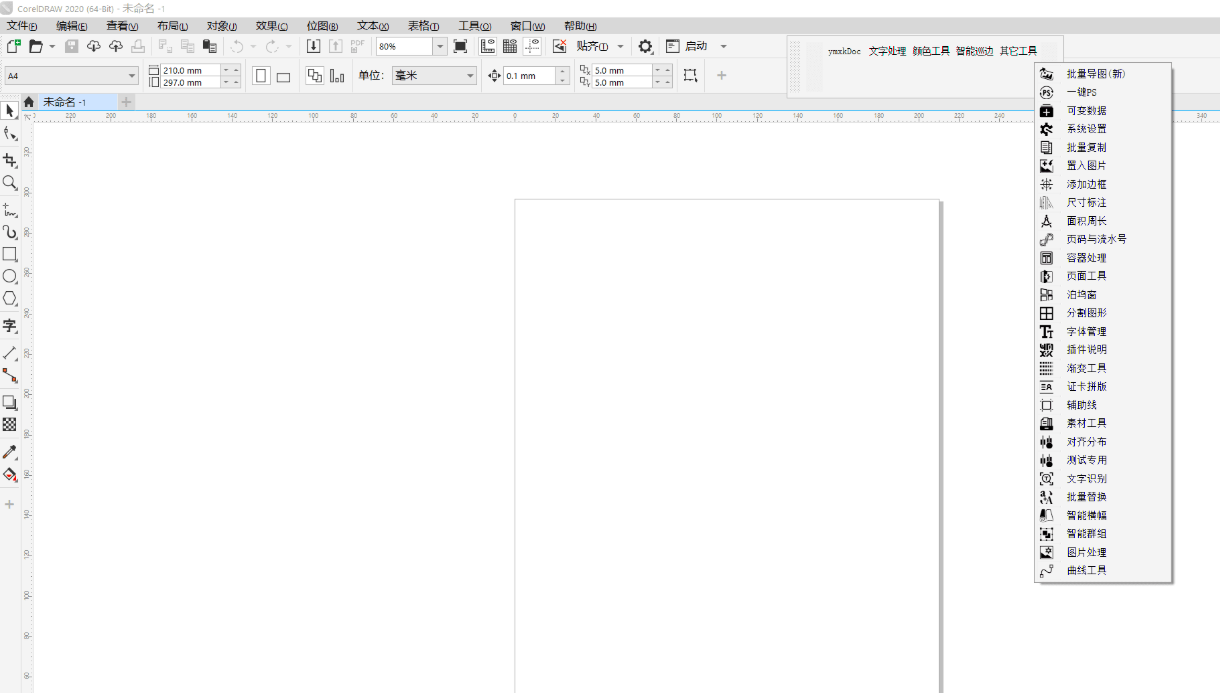Add new document with plus tab
The image size is (1220, 693).
(x=126, y=102)
